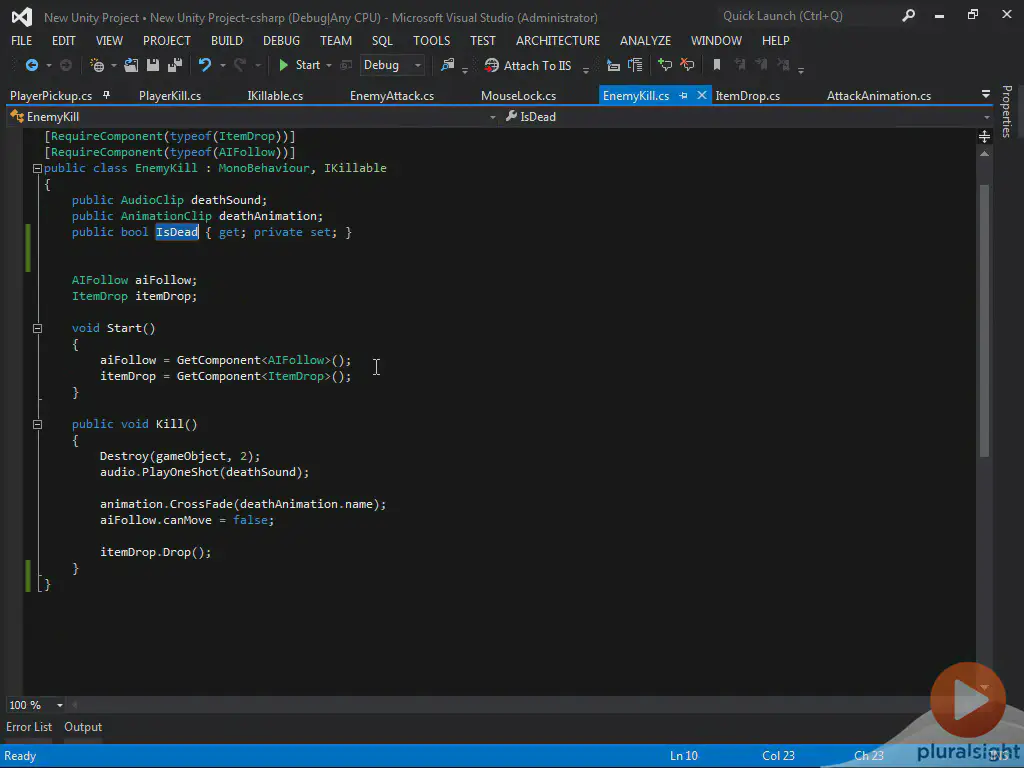The height and width of the screenshot is (768, 1024).
Task: Open the TEAM menu
Action: point(336,40)
